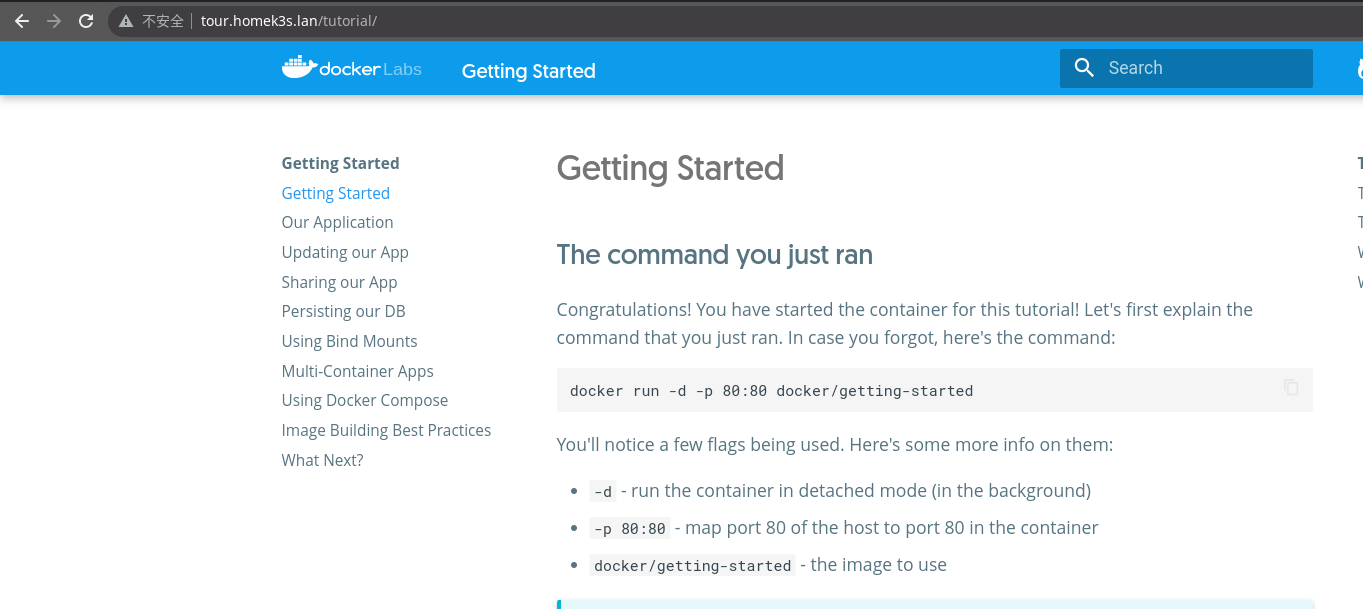The height and width of the screenshot is (609, 1363).
Task: Open the Updating our App page
Action: [345, 252]
